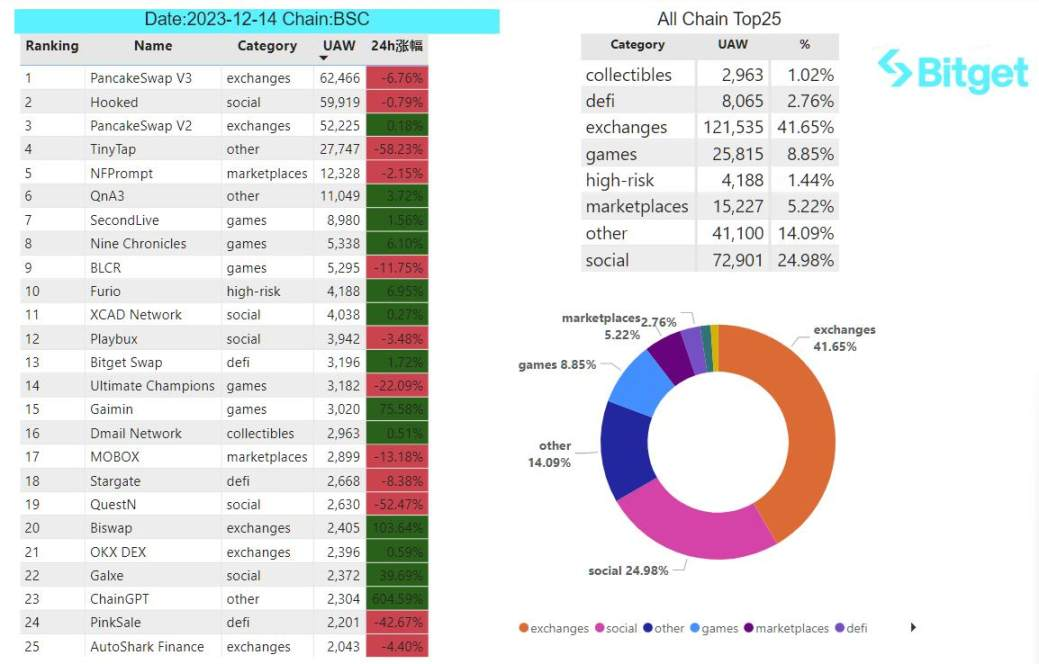Click the legend next-page arrow

(914, 627)
